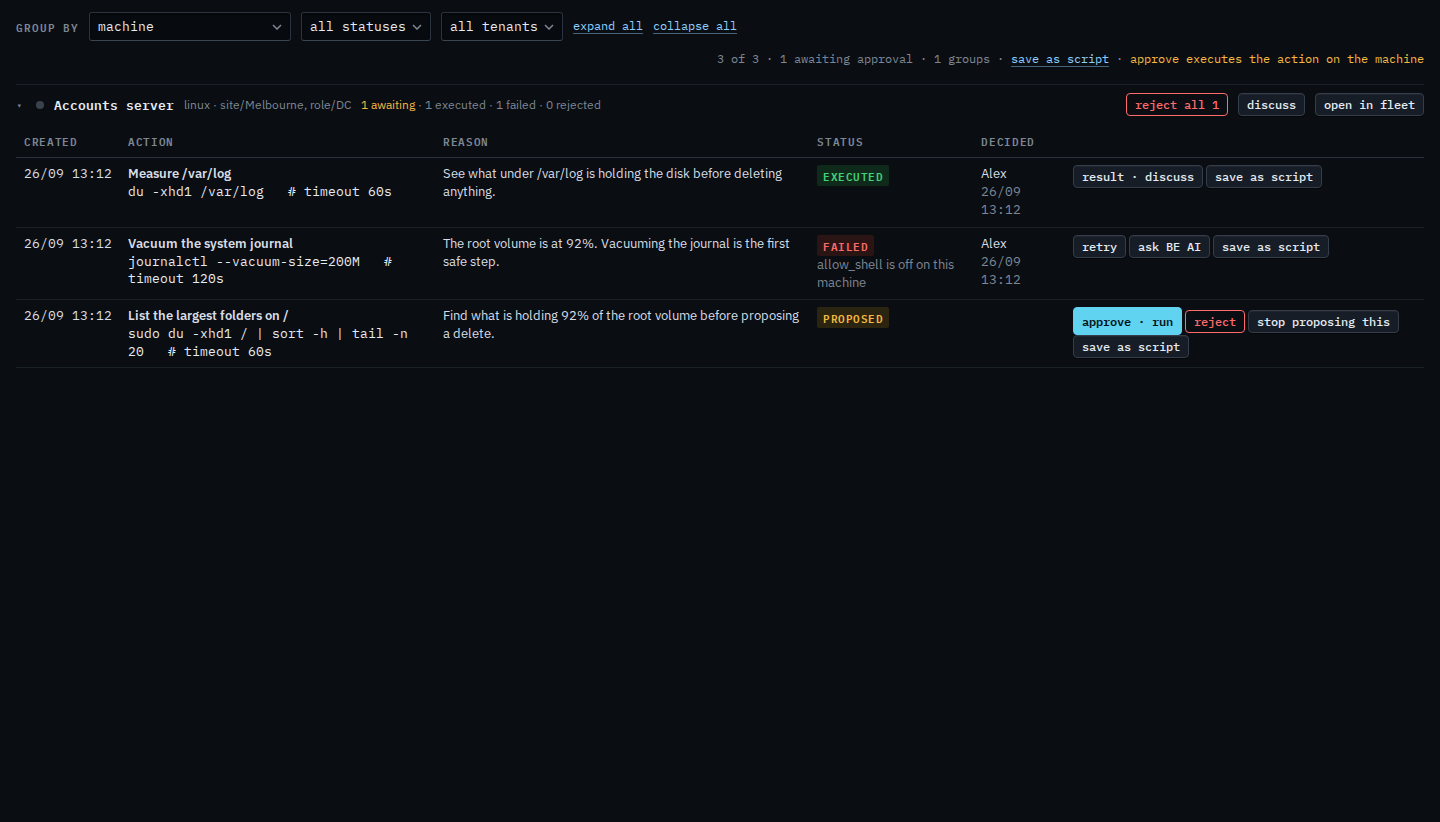The height and width of the screenshot is (822, 1440).
Task: Open Accounts server in fleet
Action: [1369, 105]
